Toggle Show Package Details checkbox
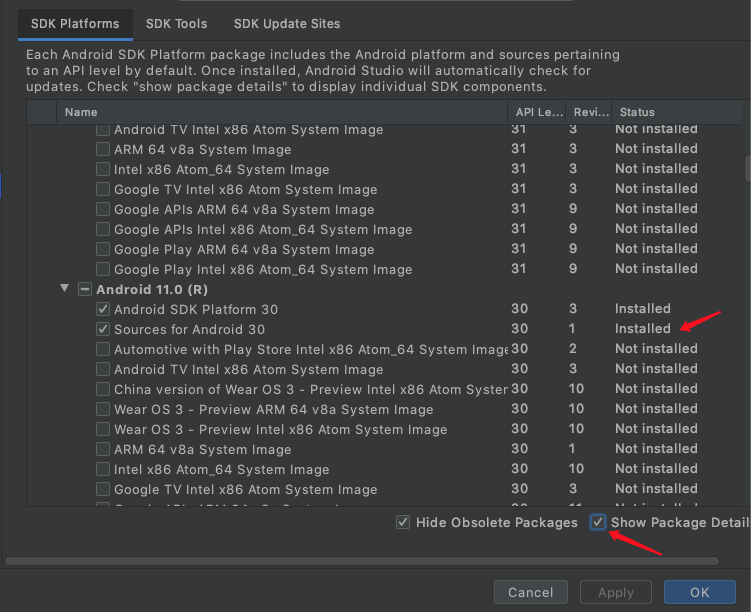 coord(598,522)
